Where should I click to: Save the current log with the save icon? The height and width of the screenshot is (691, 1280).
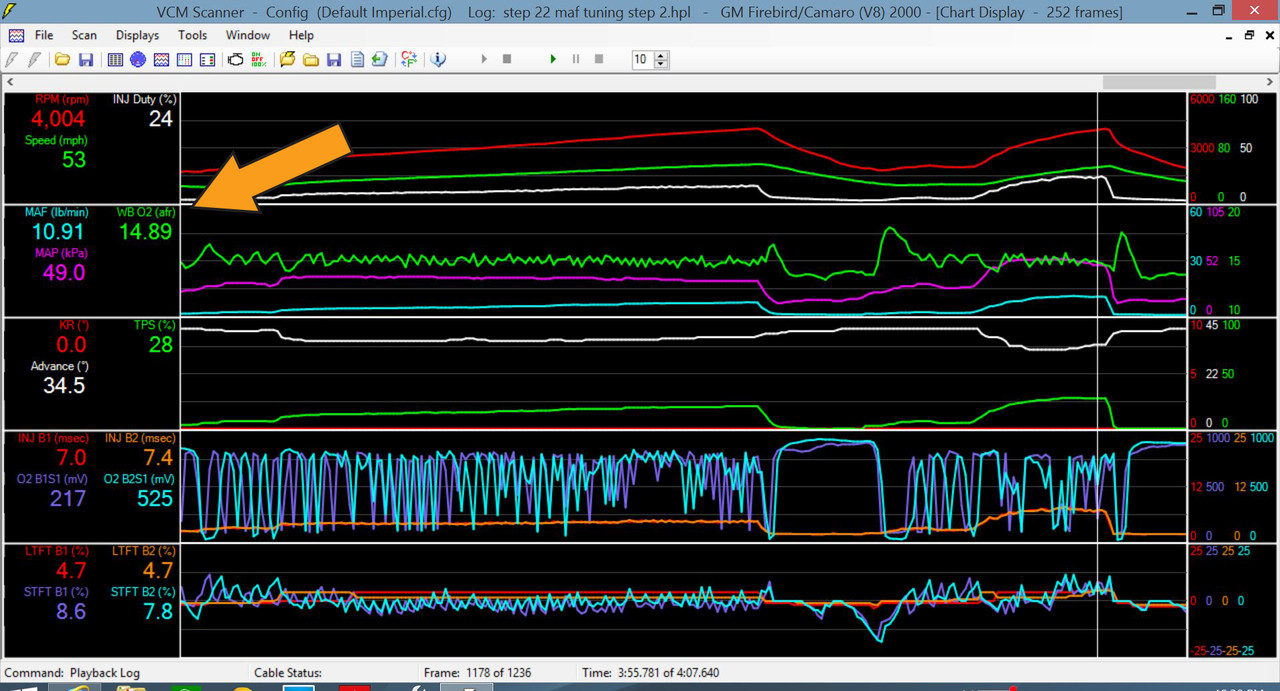click(x=85, y=59)
